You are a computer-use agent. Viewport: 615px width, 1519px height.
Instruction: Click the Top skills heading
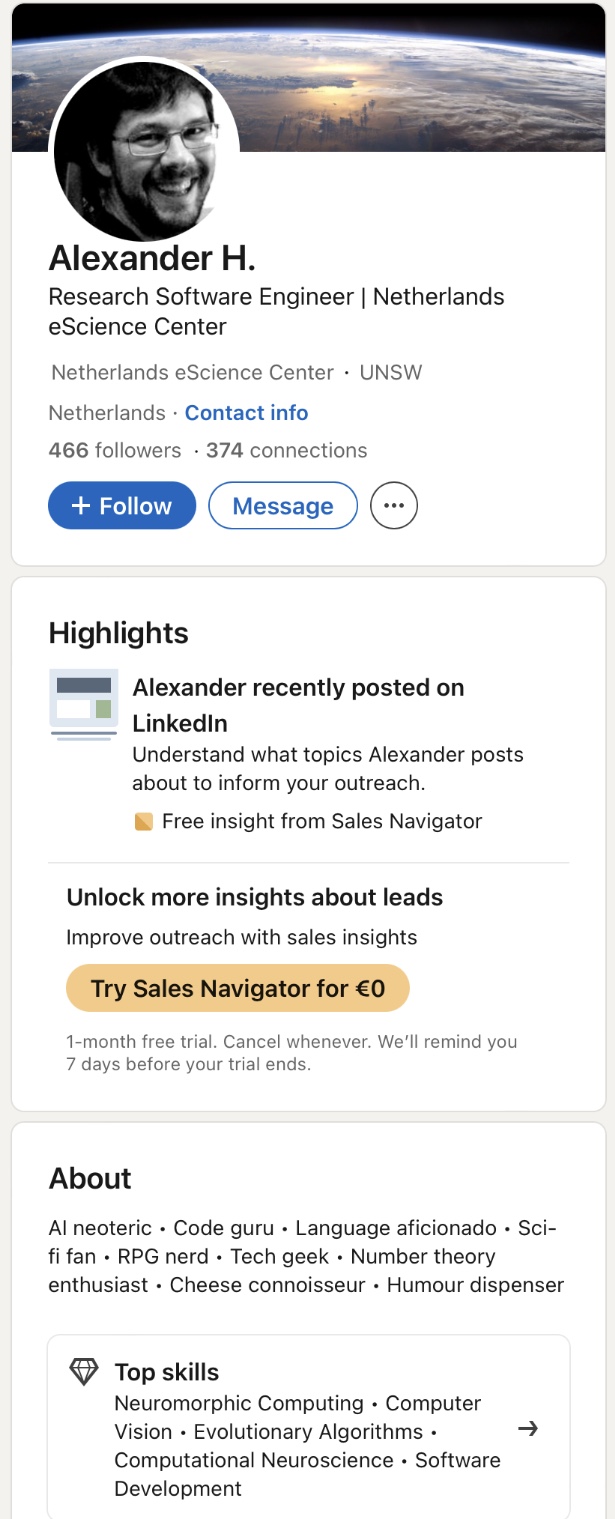[167, 1372]
